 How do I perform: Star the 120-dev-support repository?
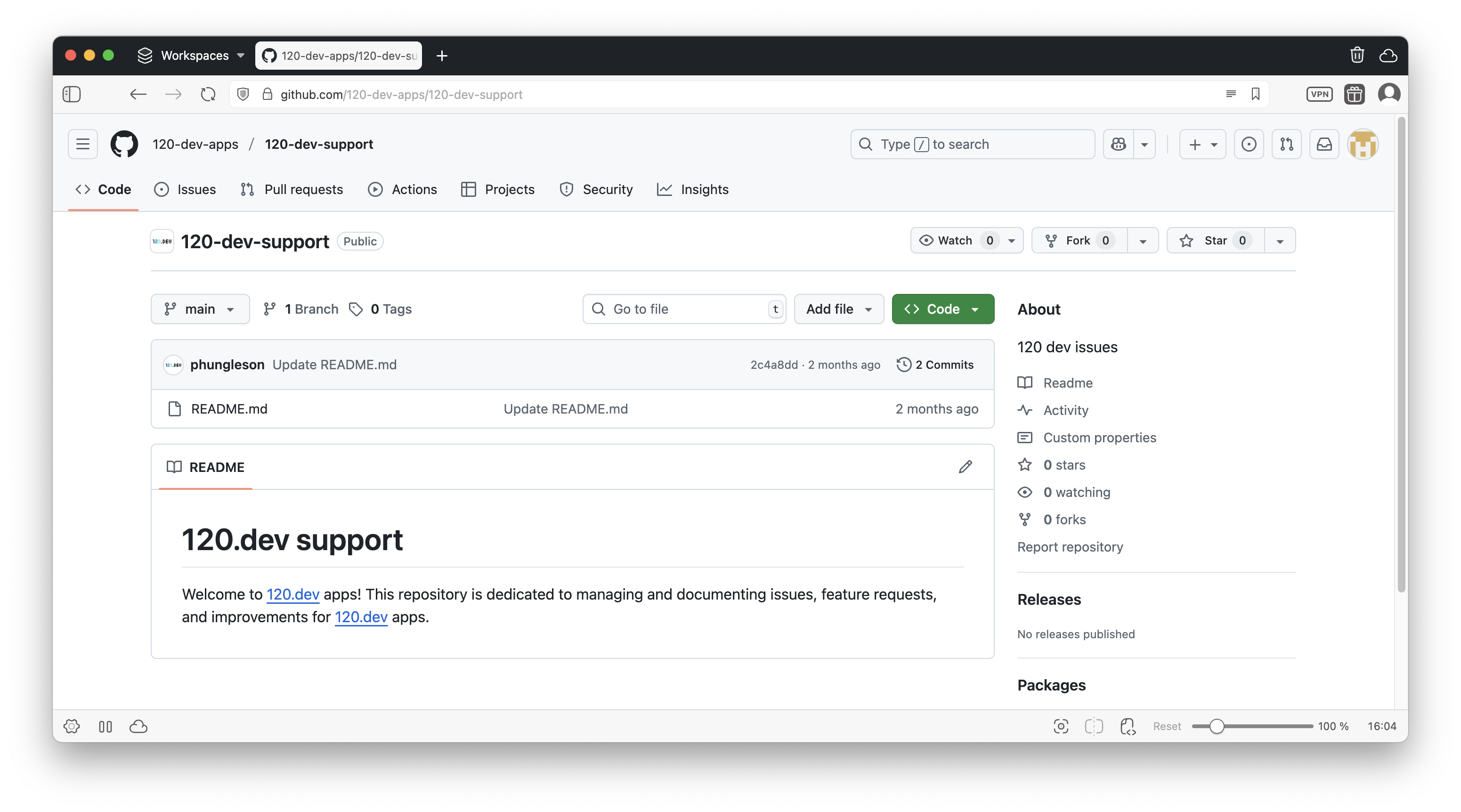coord(1211,240)
